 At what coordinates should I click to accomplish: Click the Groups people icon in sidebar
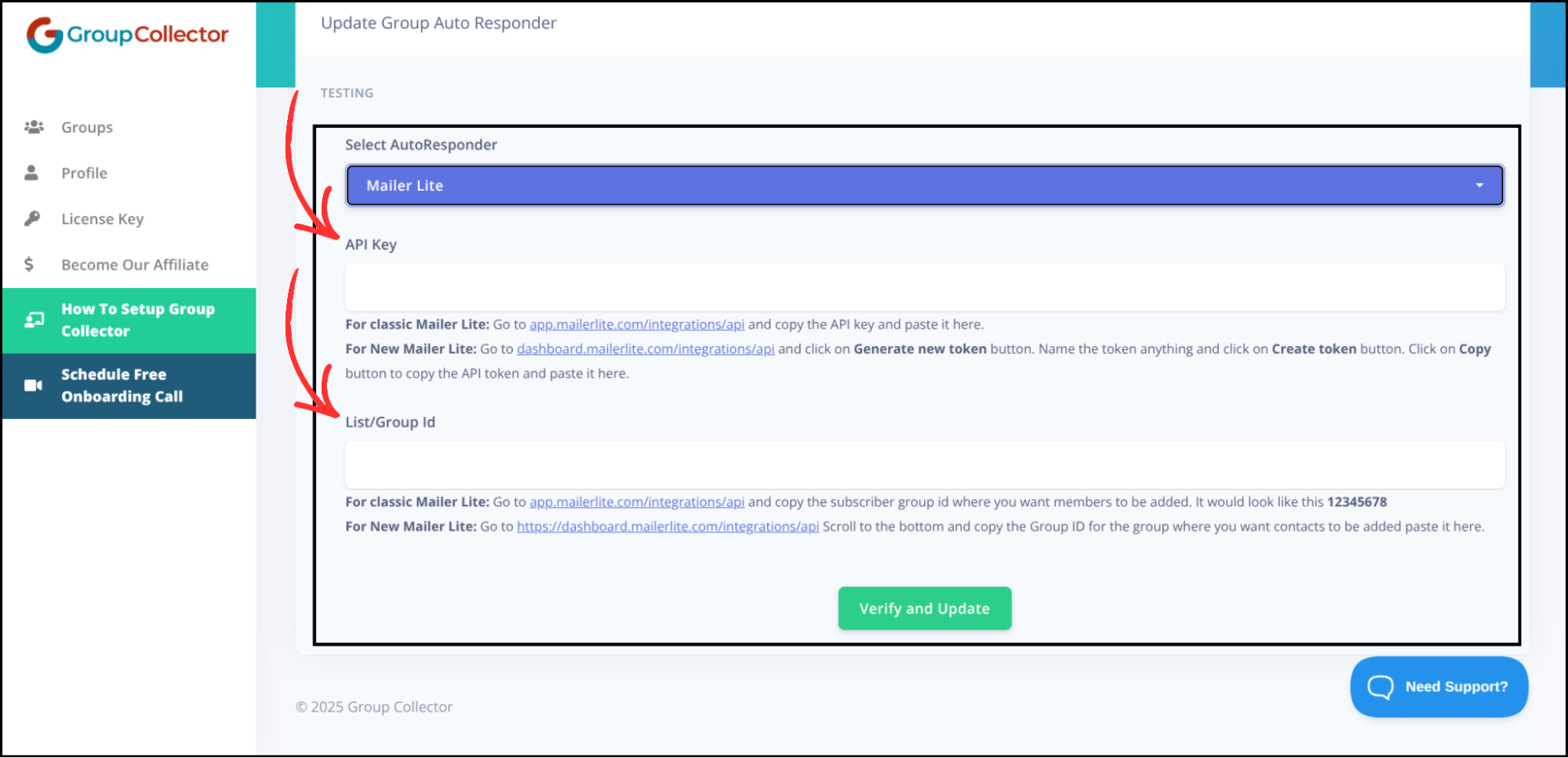35,126
